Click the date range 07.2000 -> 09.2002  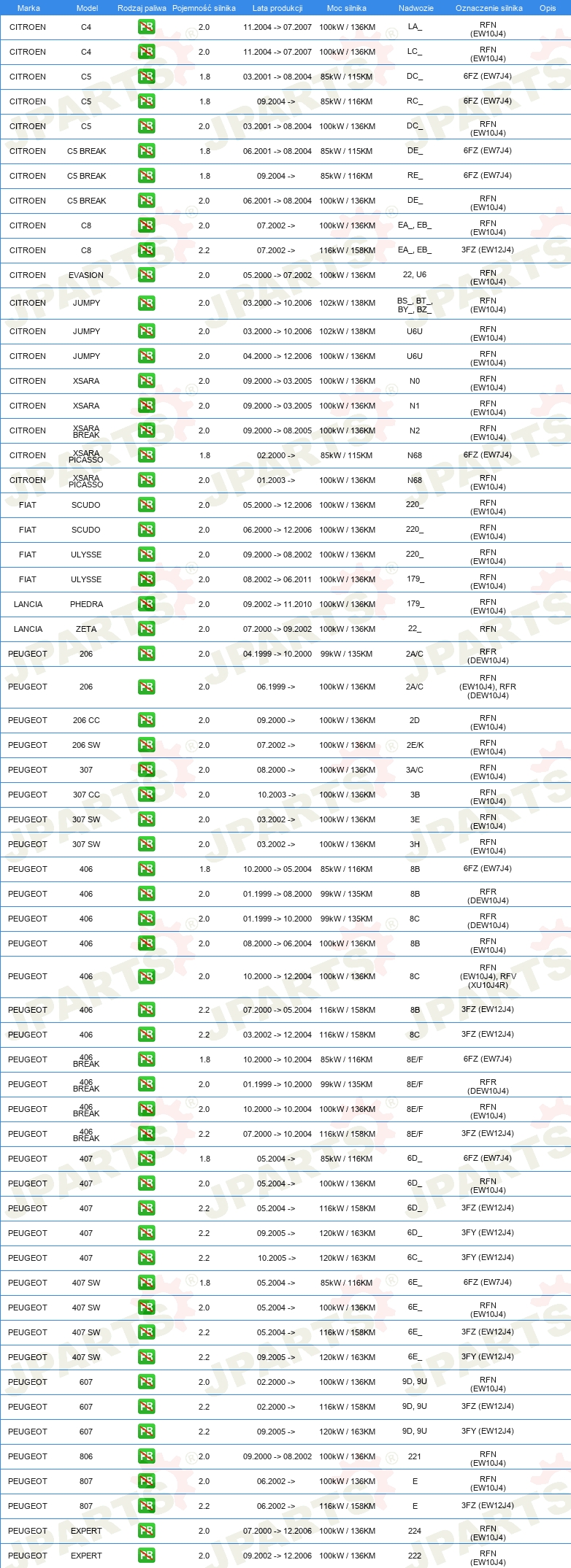point(277,629)
